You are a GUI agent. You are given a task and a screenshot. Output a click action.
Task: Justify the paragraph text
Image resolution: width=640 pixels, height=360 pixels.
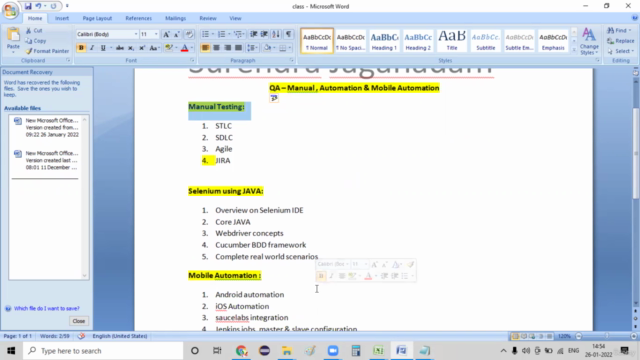point(238,48)
